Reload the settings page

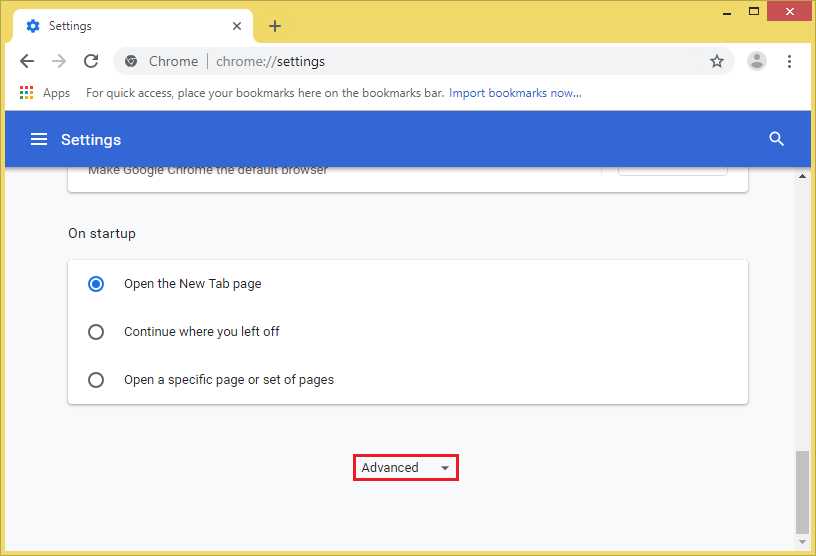(x=91, y=61)
